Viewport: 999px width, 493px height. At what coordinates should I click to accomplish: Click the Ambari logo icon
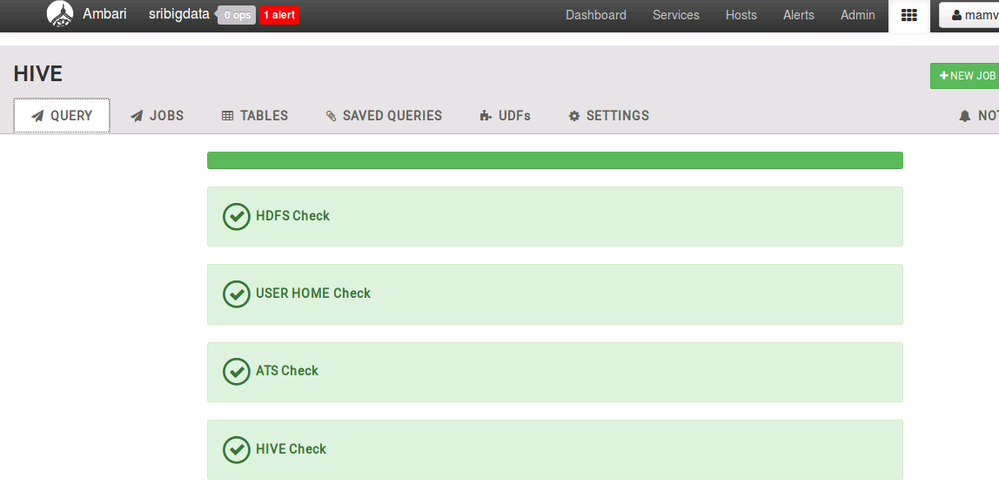point(60,15)
